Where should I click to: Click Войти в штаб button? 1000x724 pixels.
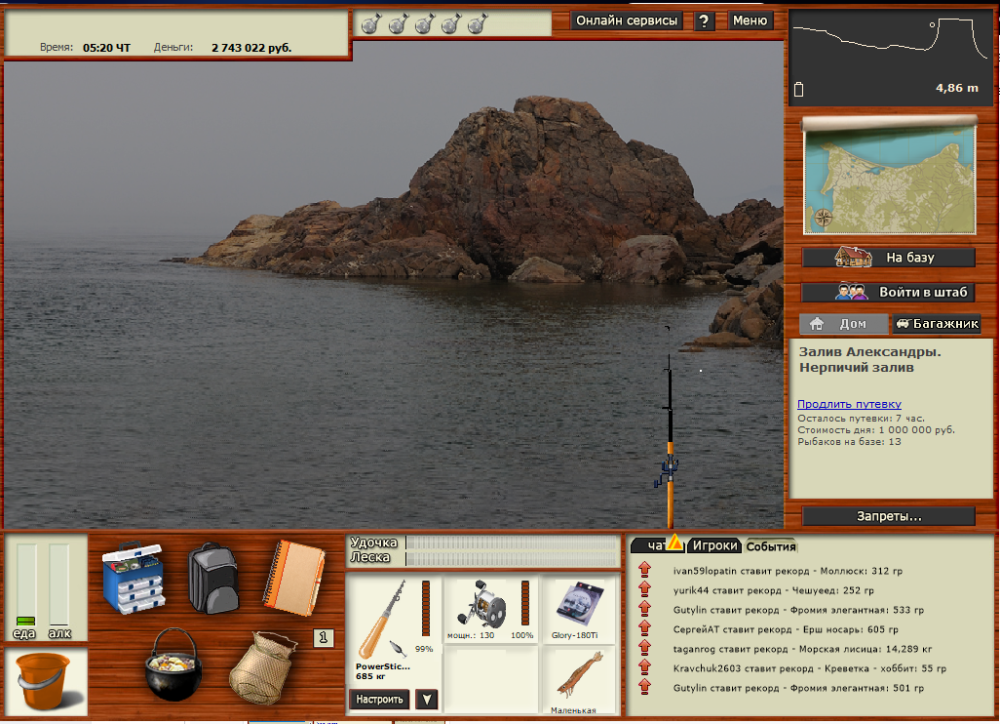pyautogui.click(x=888, y=292)
